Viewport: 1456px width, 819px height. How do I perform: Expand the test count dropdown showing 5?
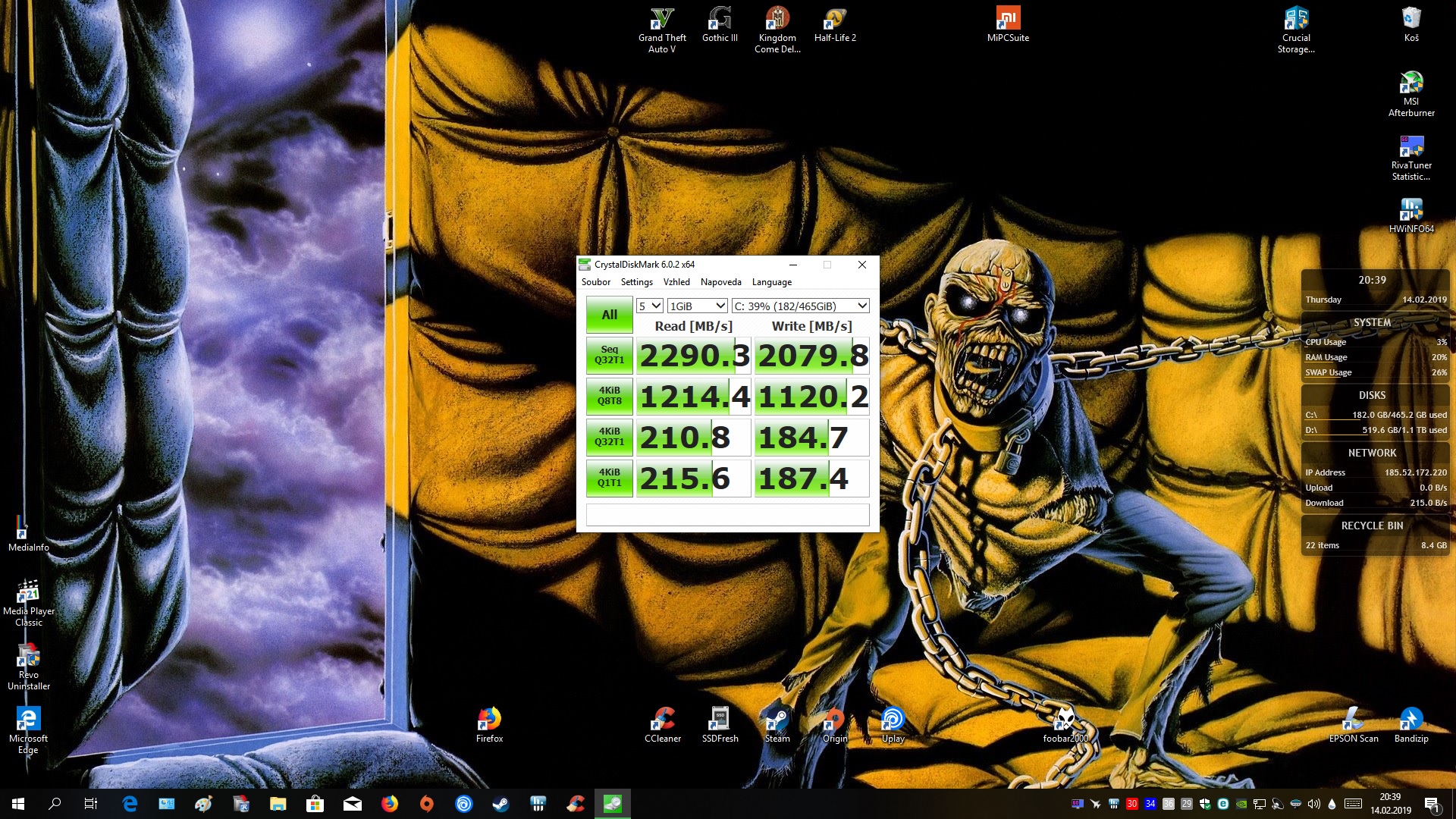point(650,306)
